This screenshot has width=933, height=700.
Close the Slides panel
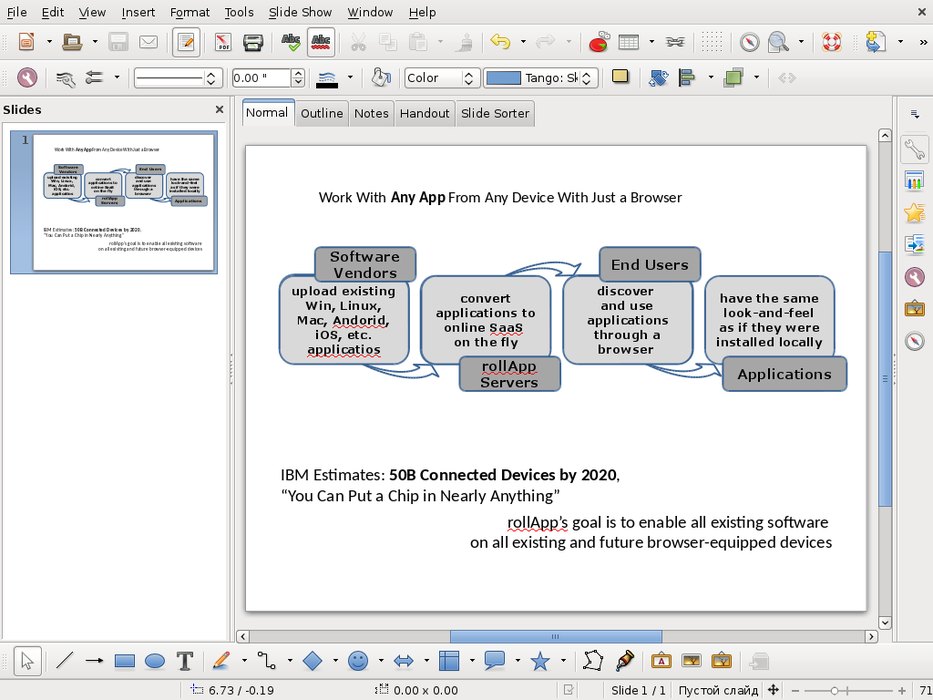[219, 110]
